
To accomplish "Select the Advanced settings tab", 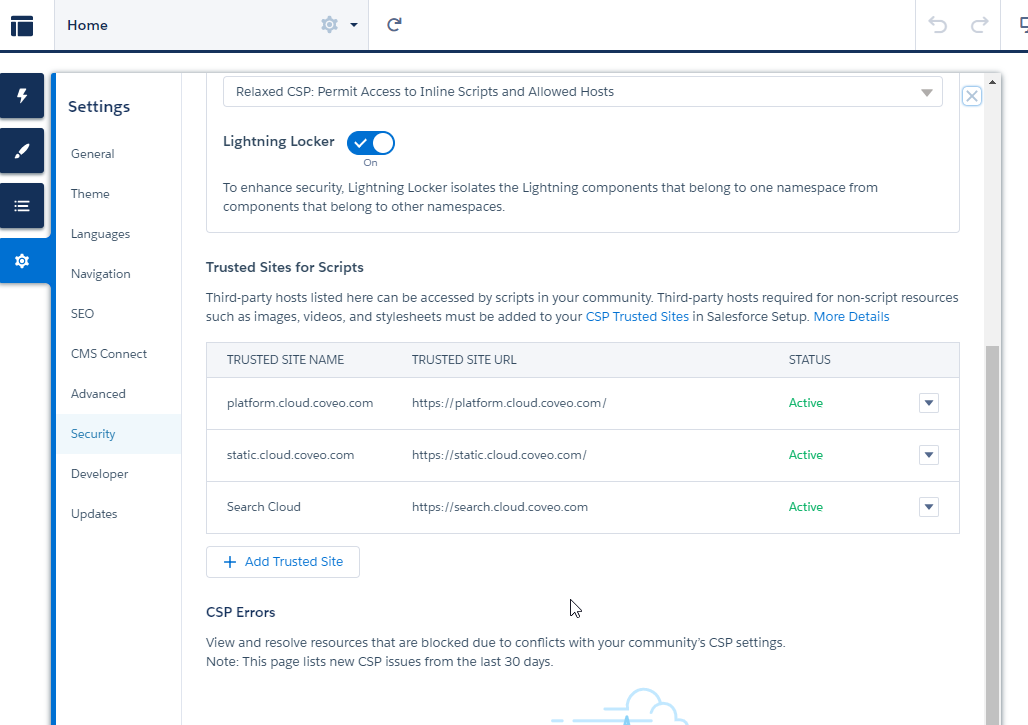I will [x=98, y=394].
